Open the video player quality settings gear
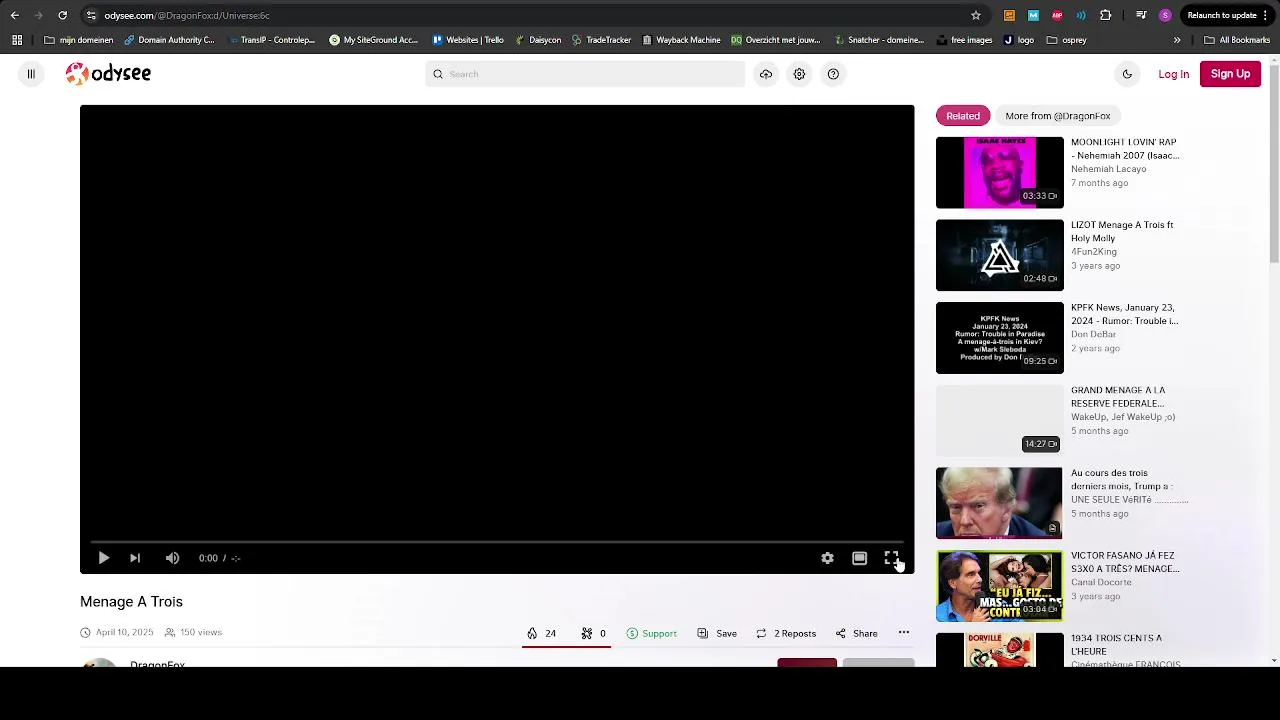This screenshot has width=1280, height=720. pyautogui.click(x=827, y=558)
